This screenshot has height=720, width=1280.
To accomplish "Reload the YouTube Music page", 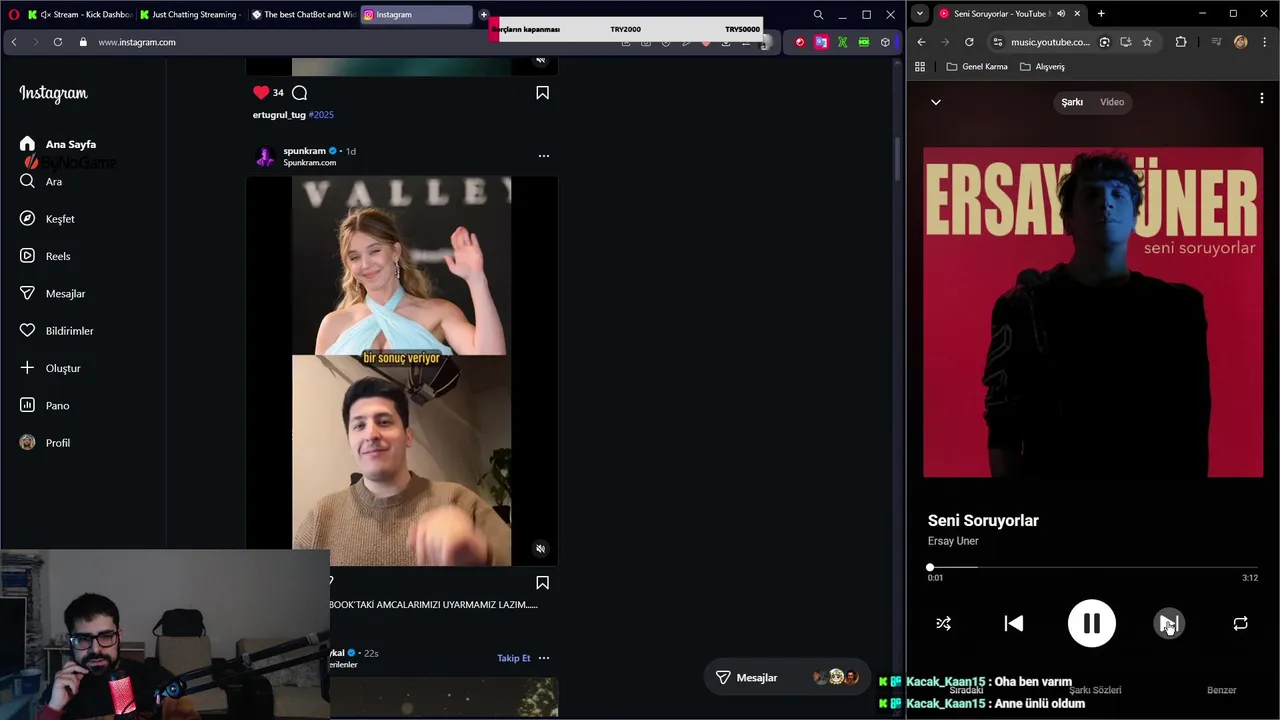I will (x=969, y=42).
